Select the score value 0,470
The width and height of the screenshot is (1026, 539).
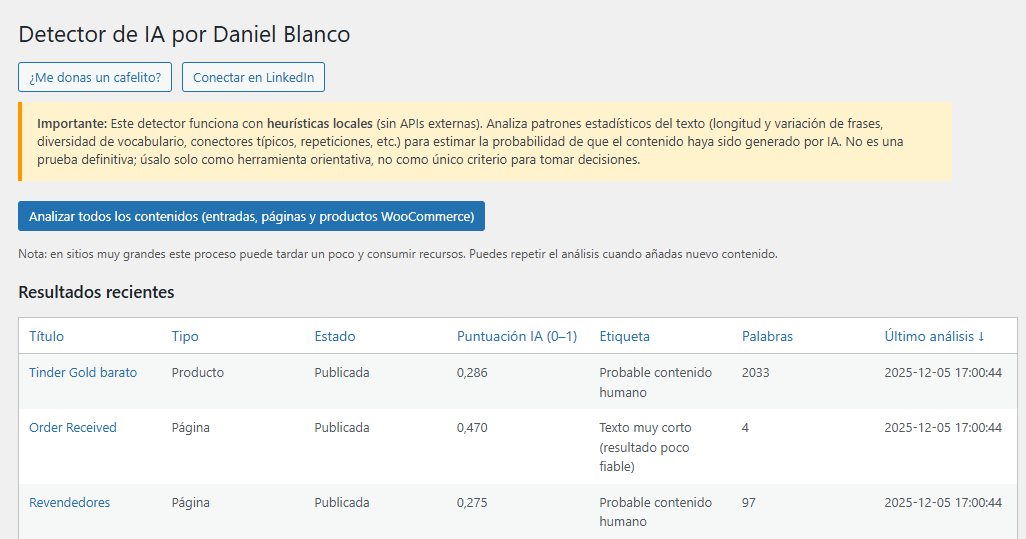pos(472,427)
